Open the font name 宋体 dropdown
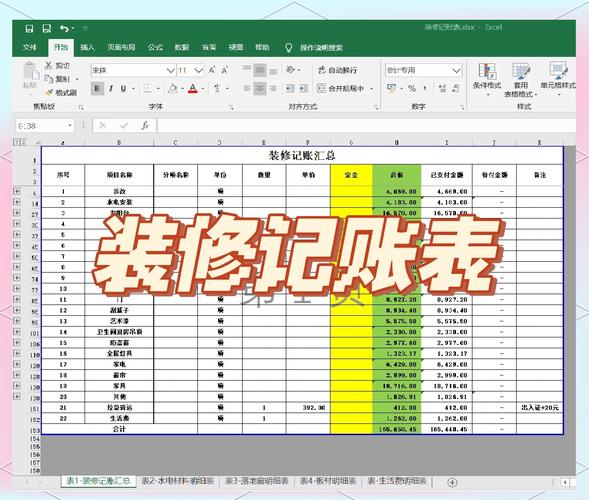The width and height of the screenshot is (589, 500). (170, 70)
